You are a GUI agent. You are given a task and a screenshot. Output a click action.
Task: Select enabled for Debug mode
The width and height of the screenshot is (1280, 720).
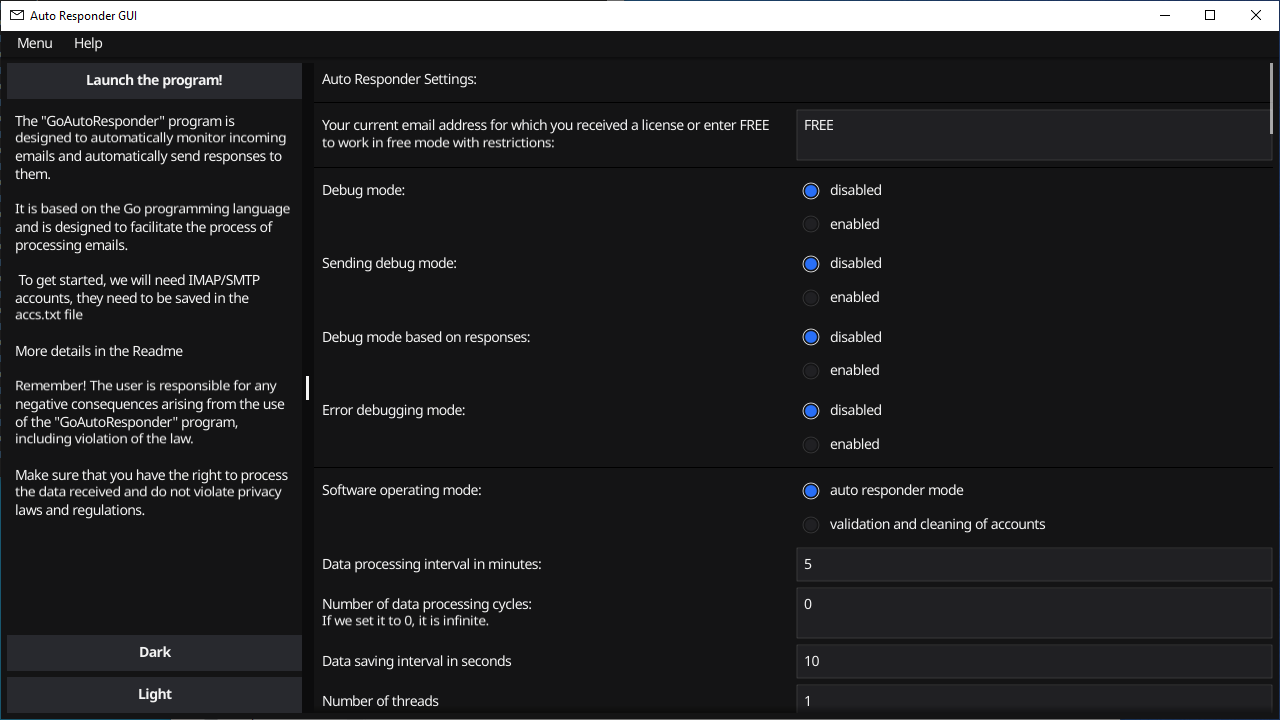841,224
